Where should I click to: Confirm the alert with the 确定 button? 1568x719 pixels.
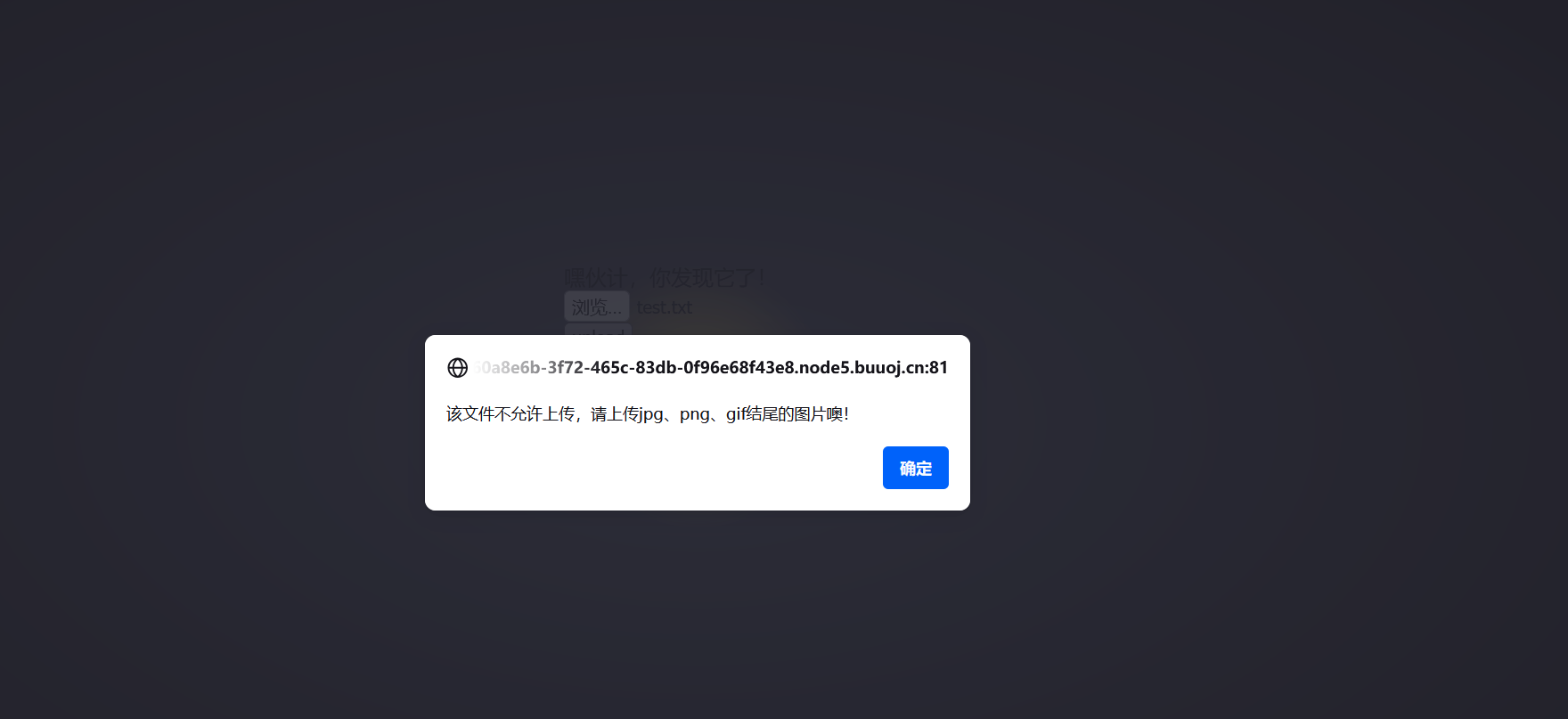(x=915, y=468)
